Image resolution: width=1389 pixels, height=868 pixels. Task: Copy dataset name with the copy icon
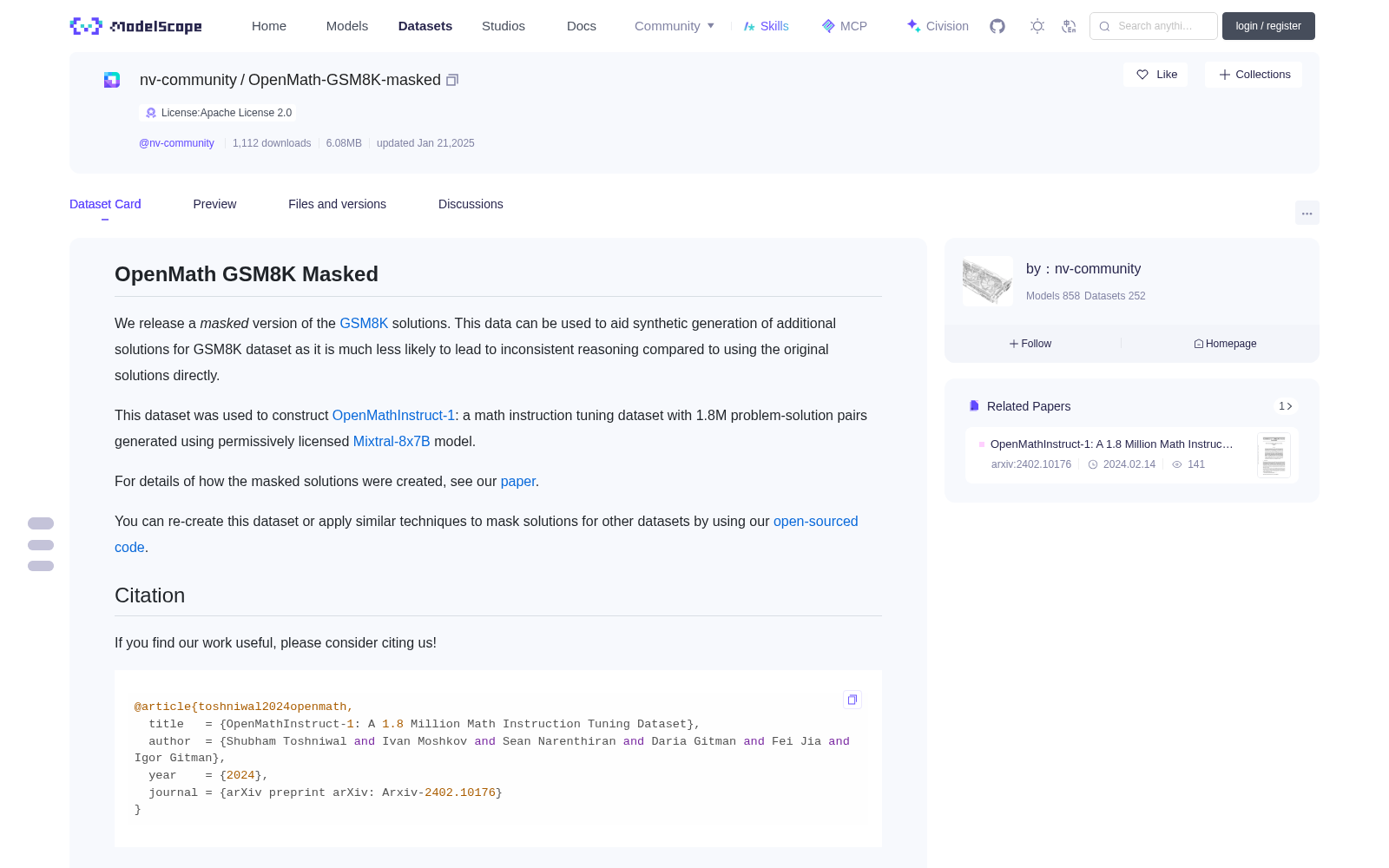tap(452, 80)
